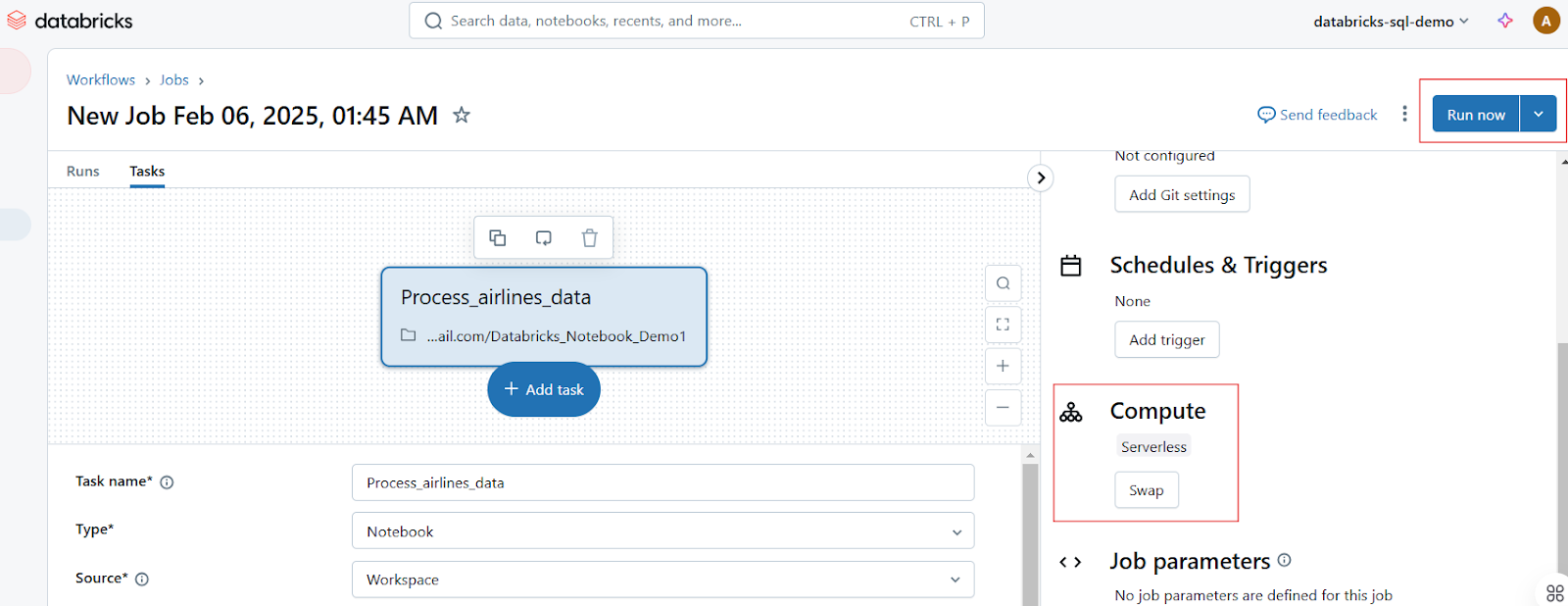Image resolution: width=1568 pixels, height=606 pixels.
Task: Click the Task name info icon
Action: (167, 482)
